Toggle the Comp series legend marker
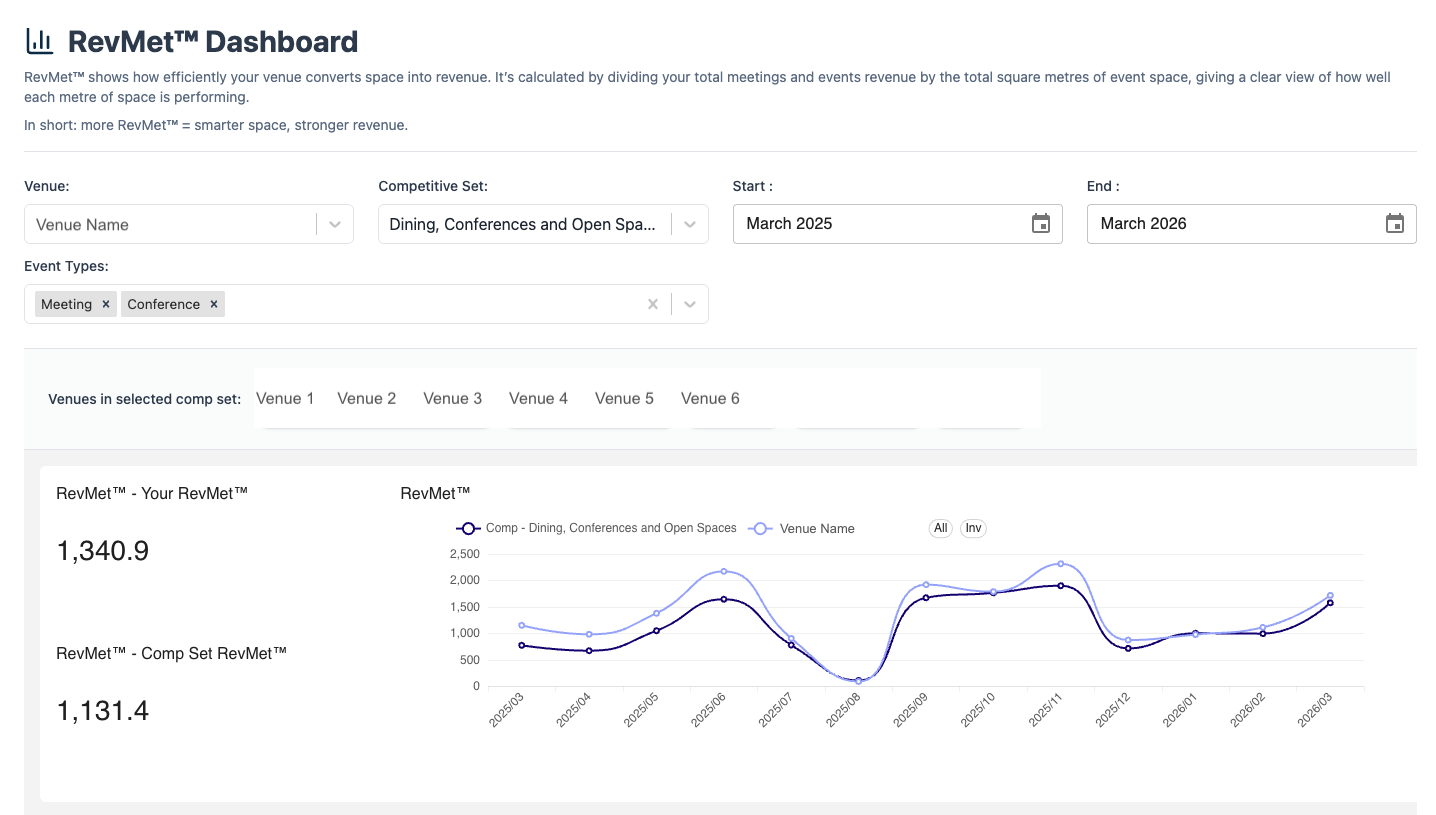Image resolution: width=1436 pixels, height=815 pixels. click(x=469, y=528)
